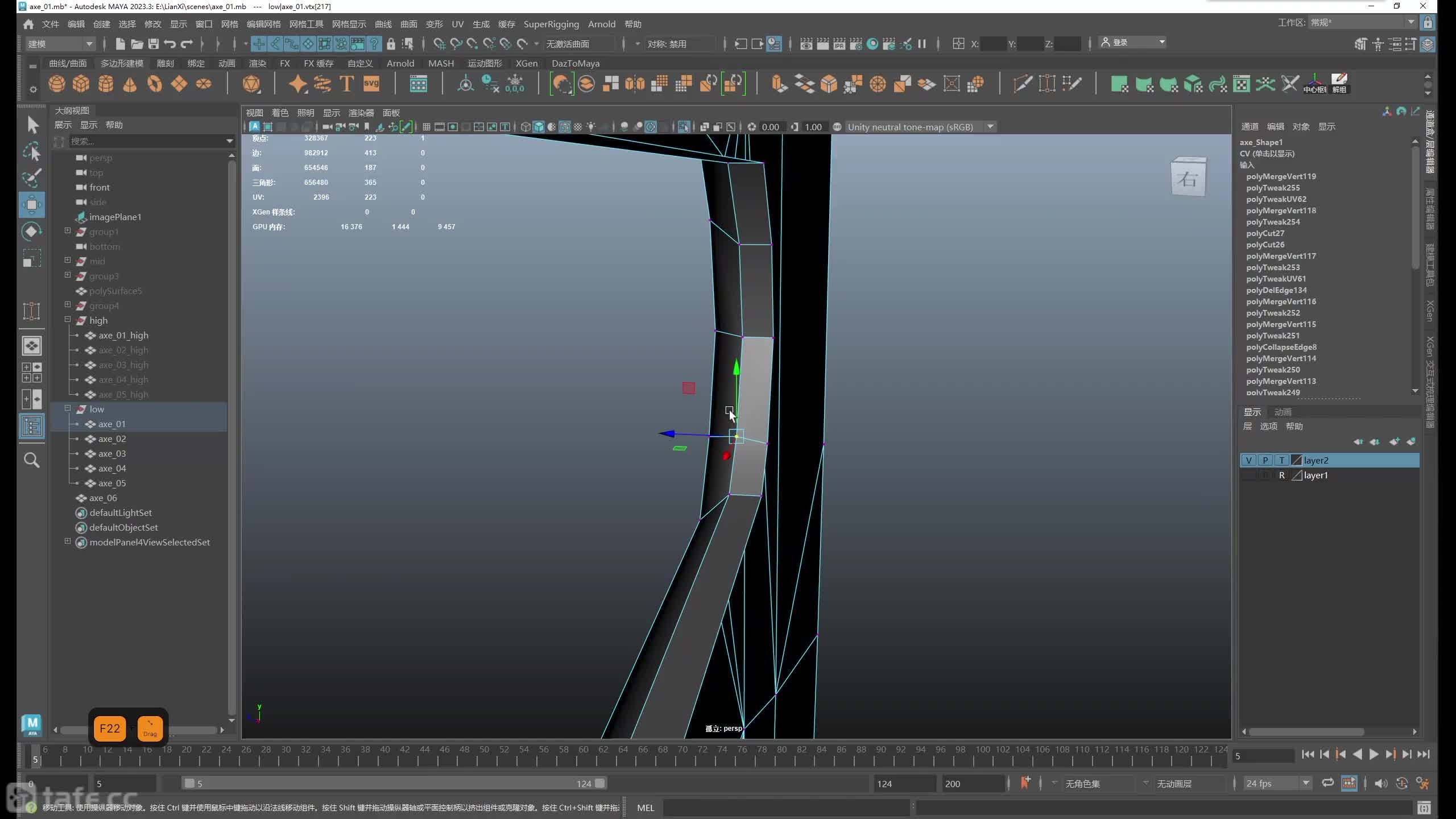
Task: Select axe_03 in outliner
Action: [x=112, y=453]
